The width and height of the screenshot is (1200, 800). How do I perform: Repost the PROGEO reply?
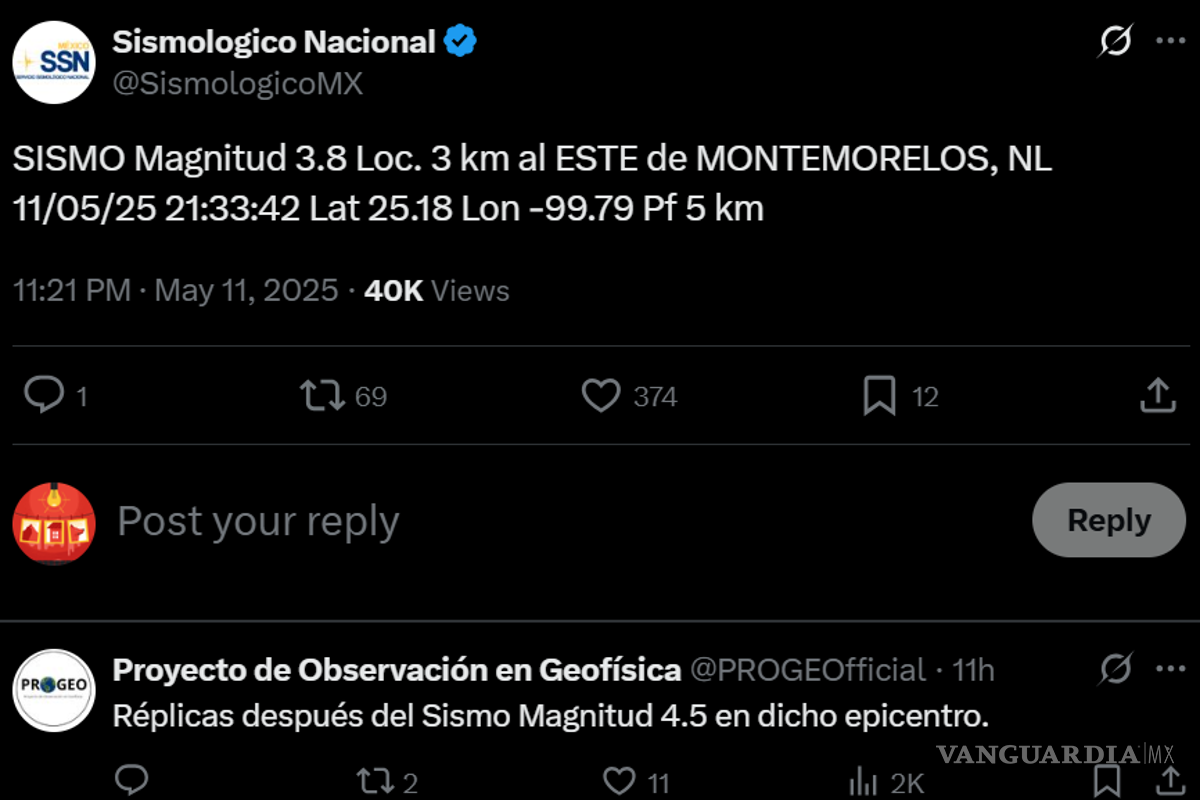[x=375, y=780]
